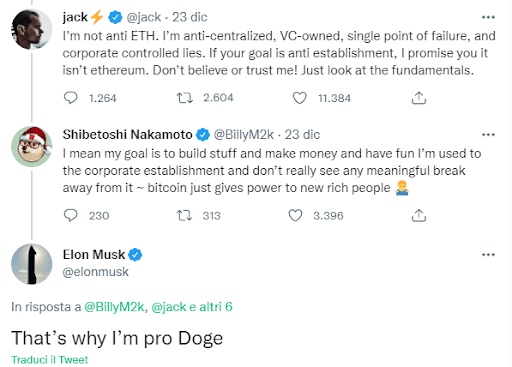Share Shibetoshi Nakamoto's tweet

(419, 215)
